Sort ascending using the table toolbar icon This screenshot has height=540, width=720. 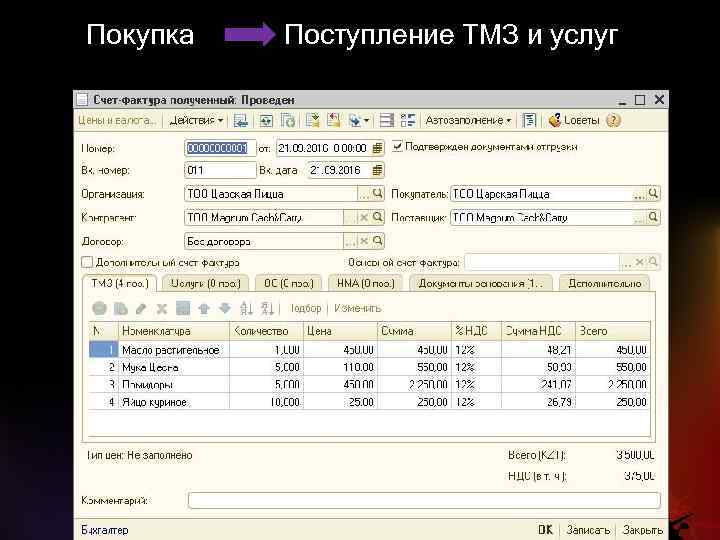246,308
